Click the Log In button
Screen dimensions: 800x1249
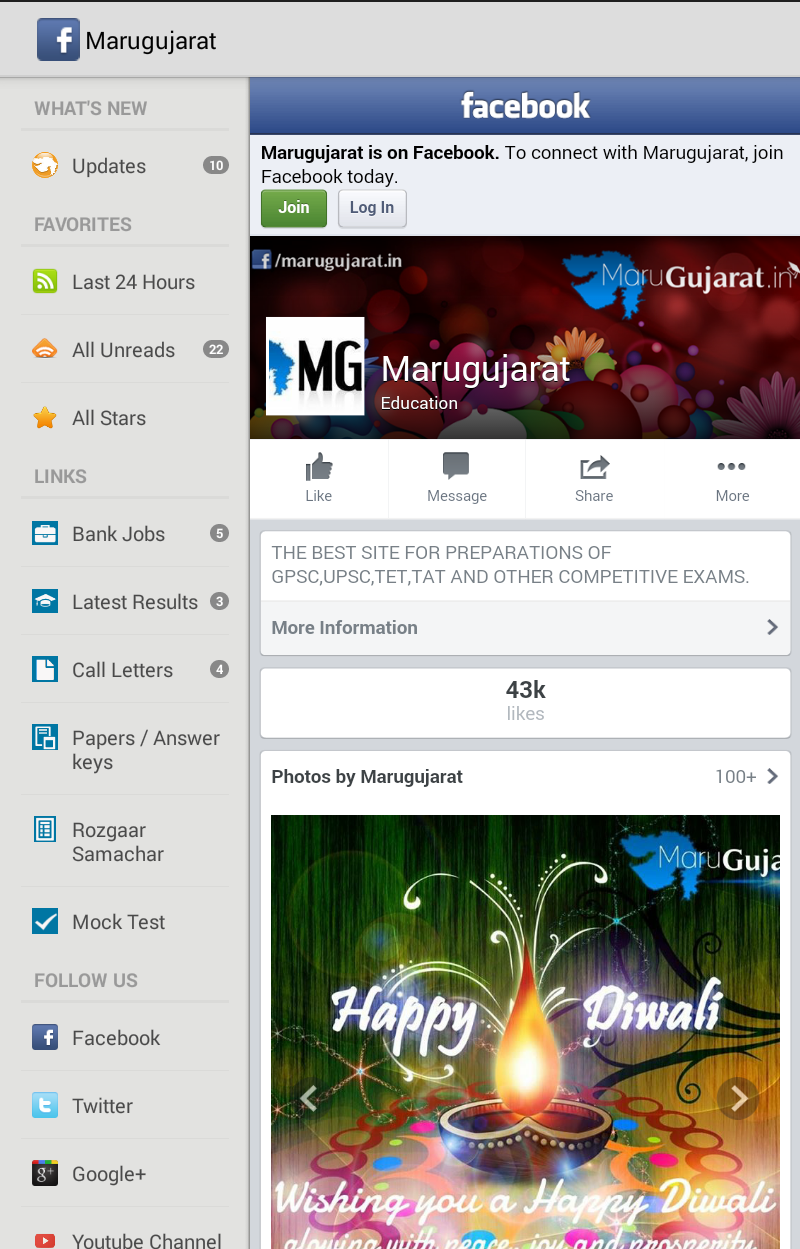pos(372,208)
